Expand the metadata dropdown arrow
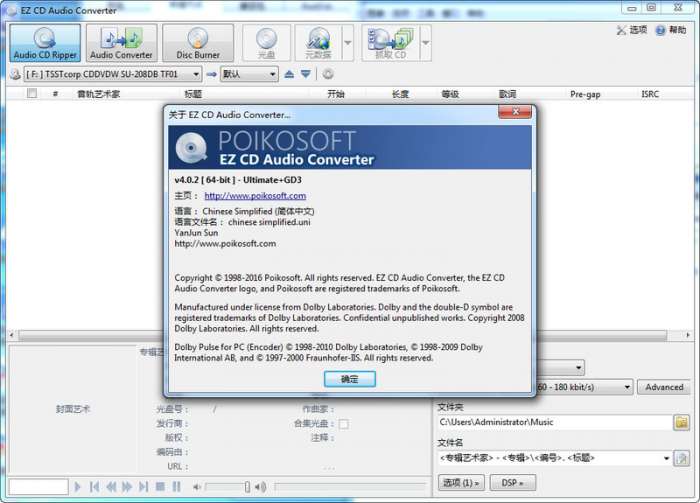This screenshot has height=503, width=700. 348,43
